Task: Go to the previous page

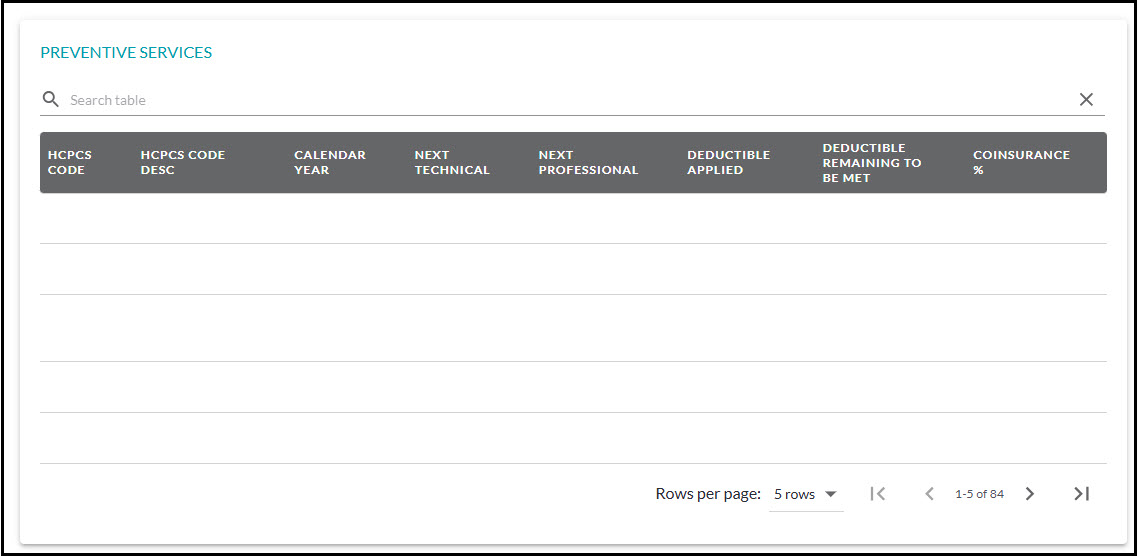Action: 929,494
